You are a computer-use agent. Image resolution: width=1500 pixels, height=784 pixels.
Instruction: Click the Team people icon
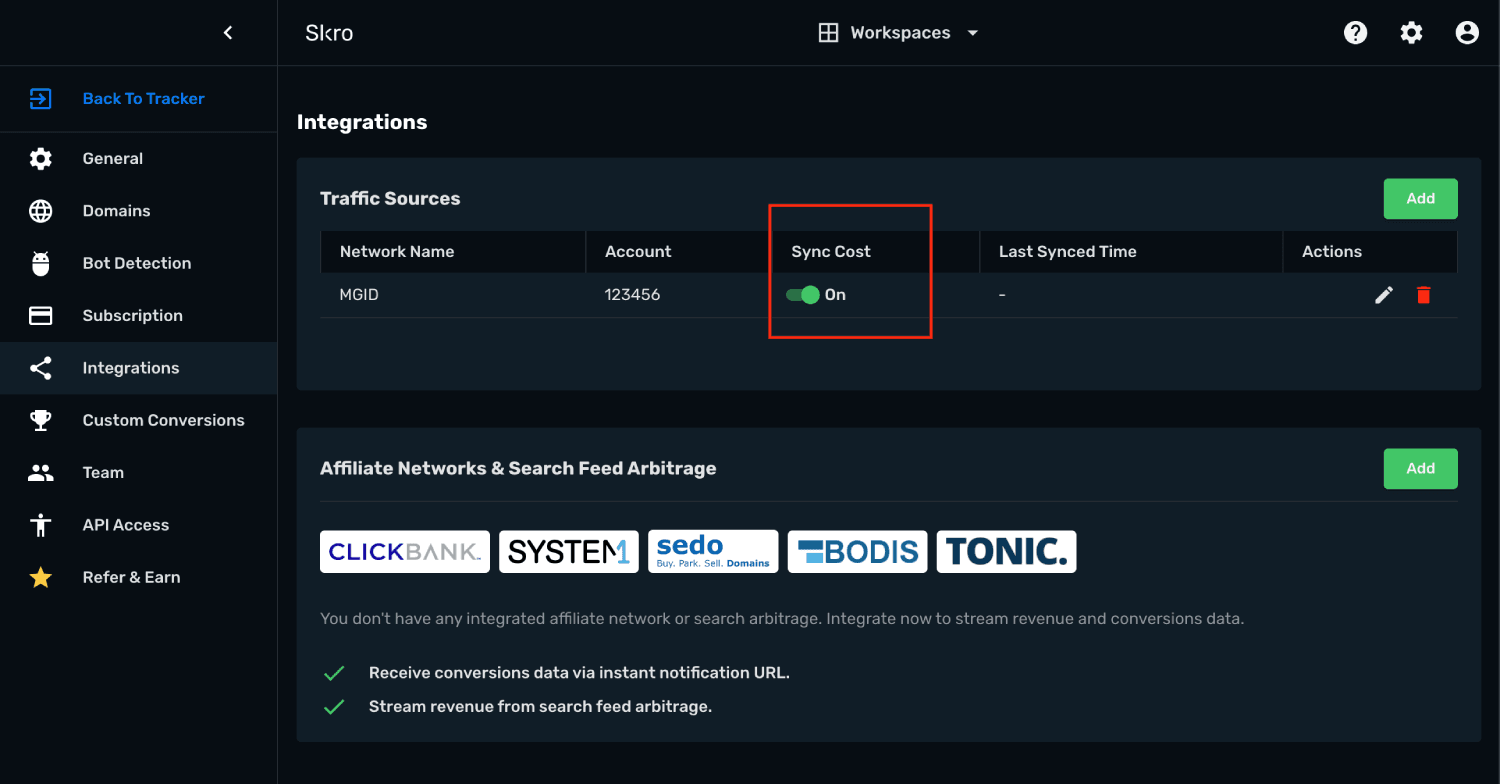[x=40, y=473]
